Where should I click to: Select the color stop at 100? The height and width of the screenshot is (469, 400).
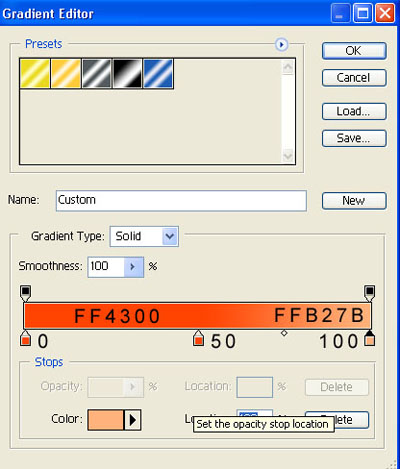pyautogui.click(x=369, y=338)
